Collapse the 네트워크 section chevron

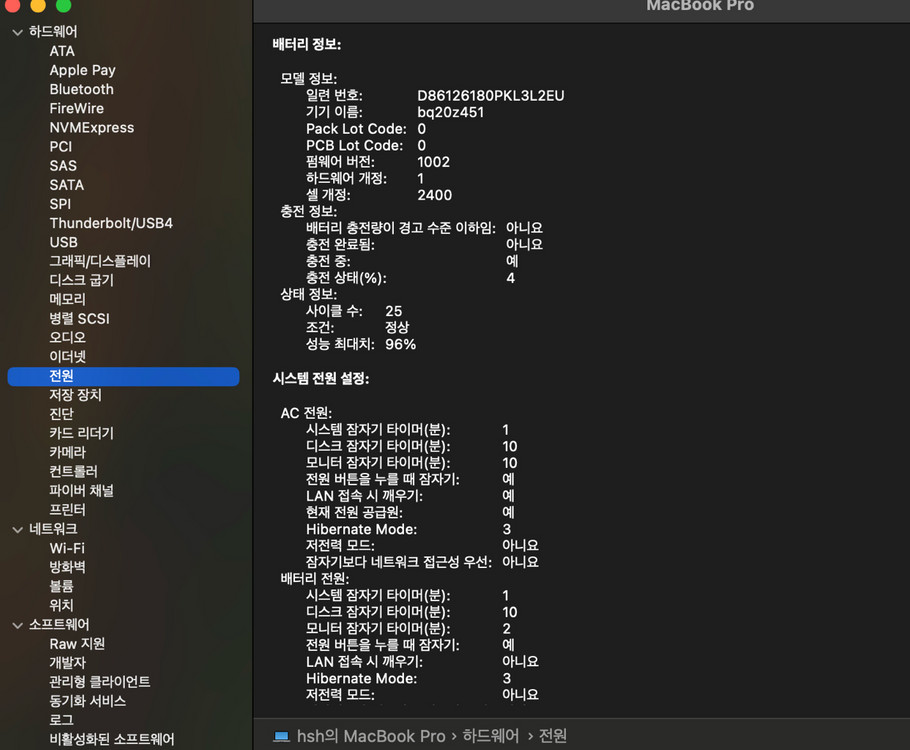(17, 529)
